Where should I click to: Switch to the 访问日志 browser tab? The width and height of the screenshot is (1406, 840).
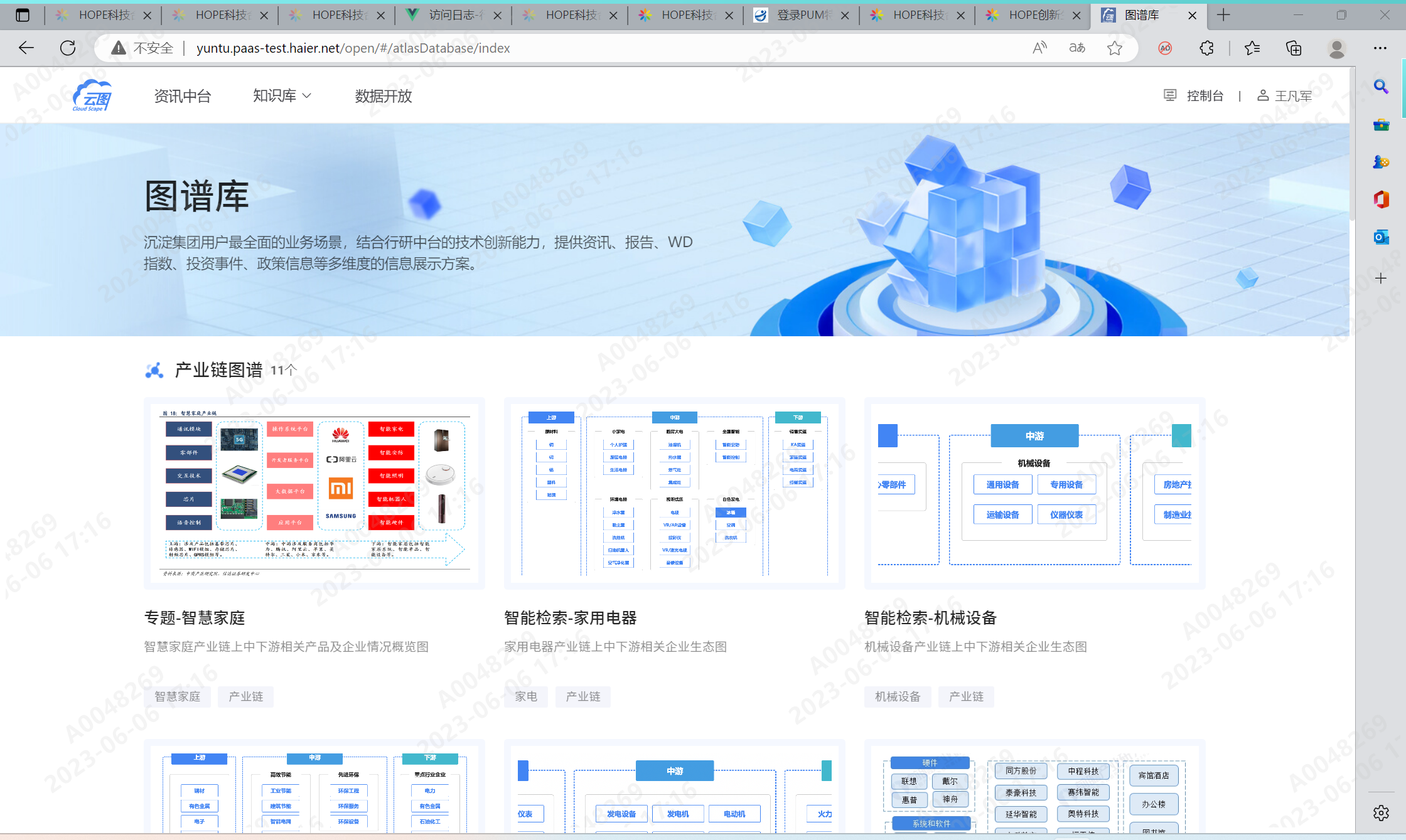coord(454,15)
